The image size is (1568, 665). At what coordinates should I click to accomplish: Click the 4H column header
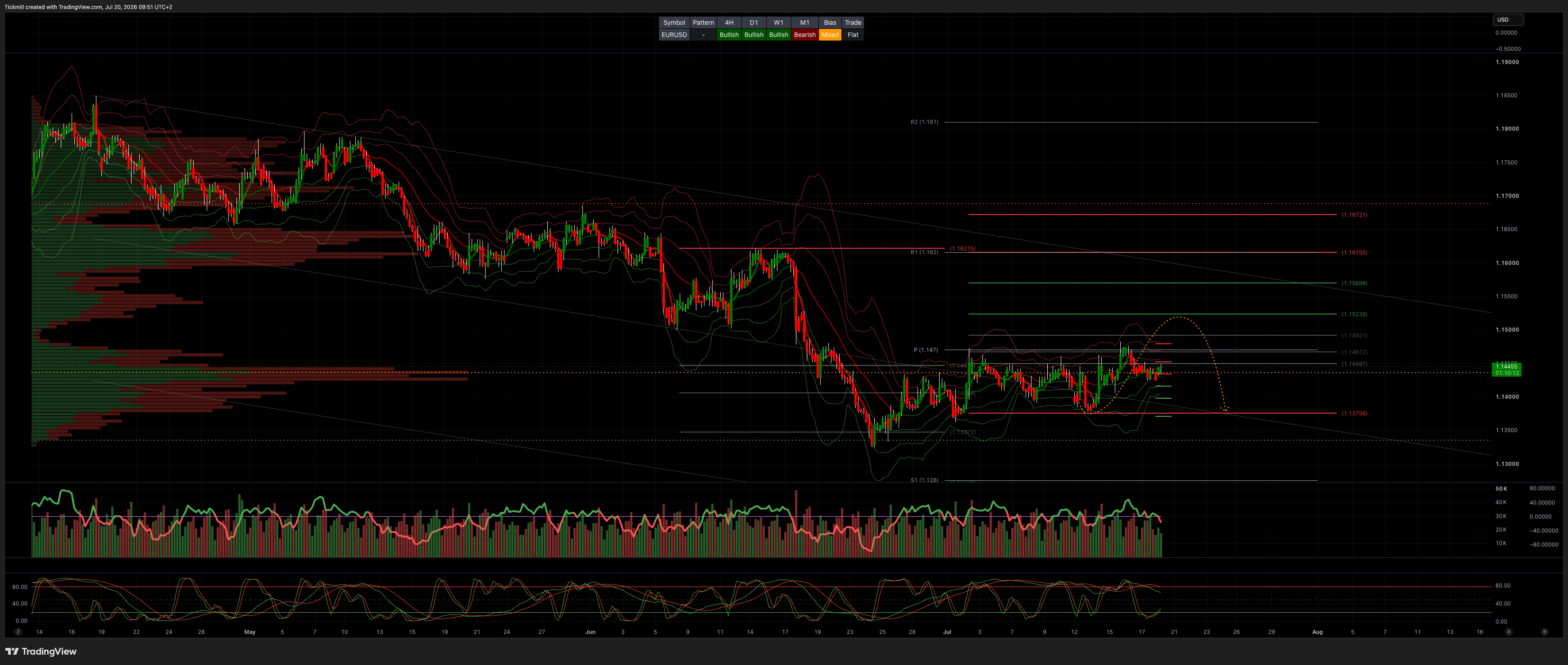(x=729, y=23)
